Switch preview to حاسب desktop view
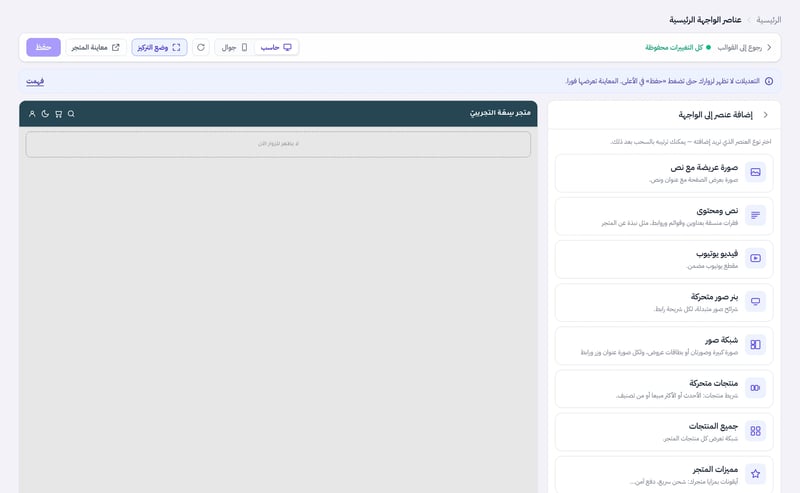800x493 pixels. [276, 47]
